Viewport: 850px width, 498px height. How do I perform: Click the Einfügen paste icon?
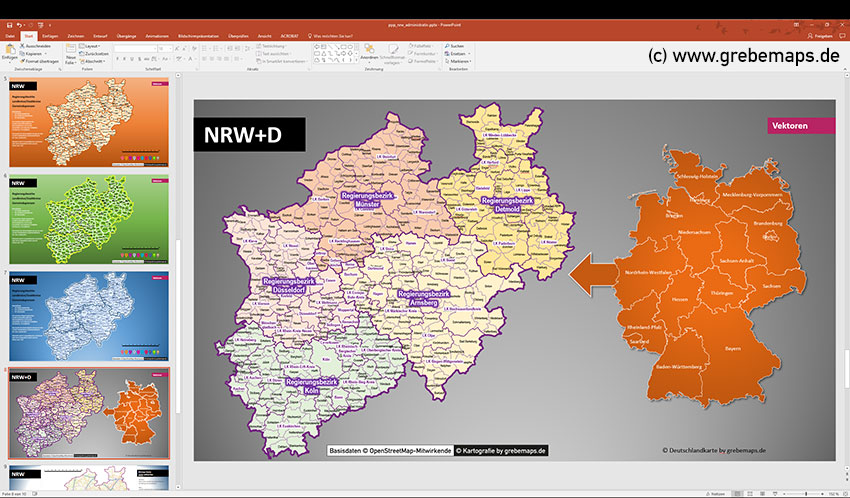click(9, 52)
